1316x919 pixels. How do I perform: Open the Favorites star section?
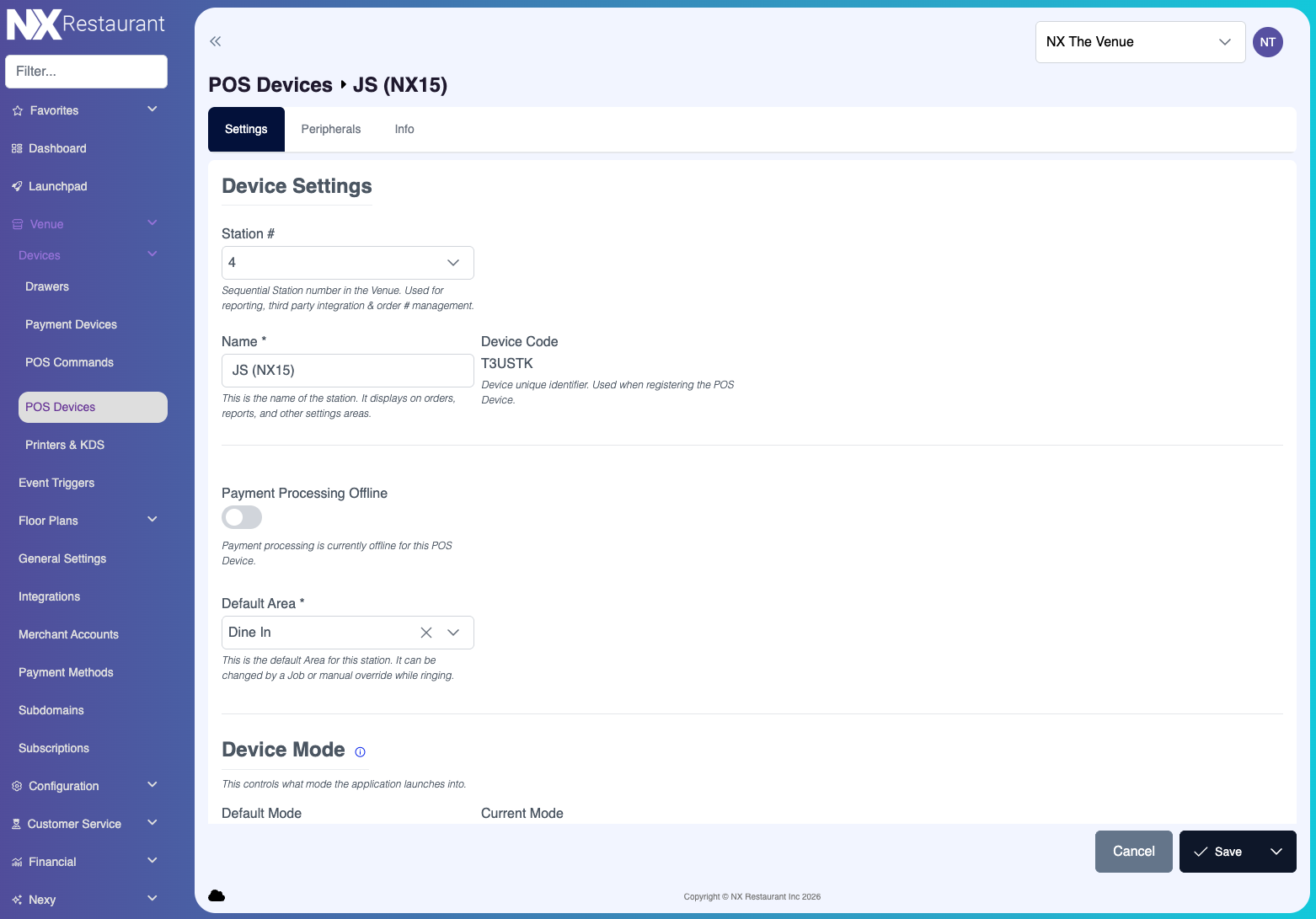point(54,110)
